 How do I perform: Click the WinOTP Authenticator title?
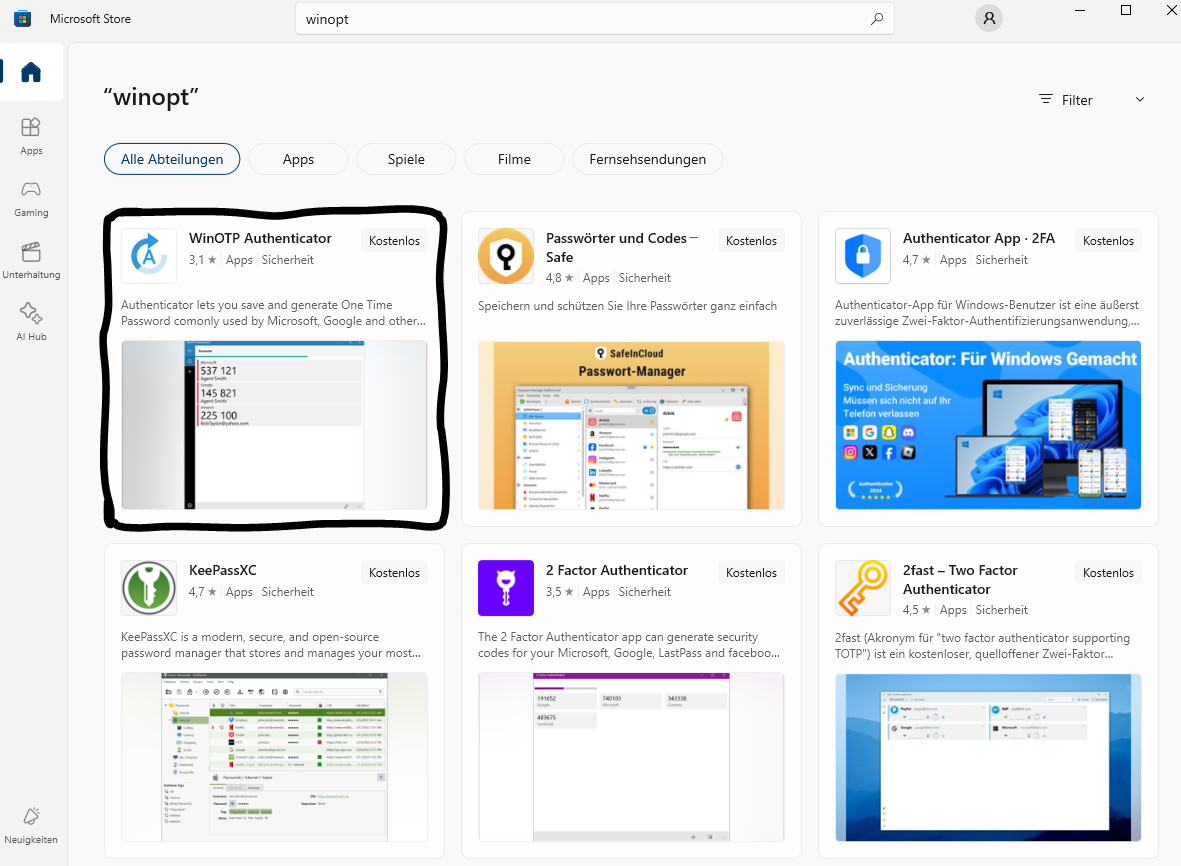click(260, 238)
